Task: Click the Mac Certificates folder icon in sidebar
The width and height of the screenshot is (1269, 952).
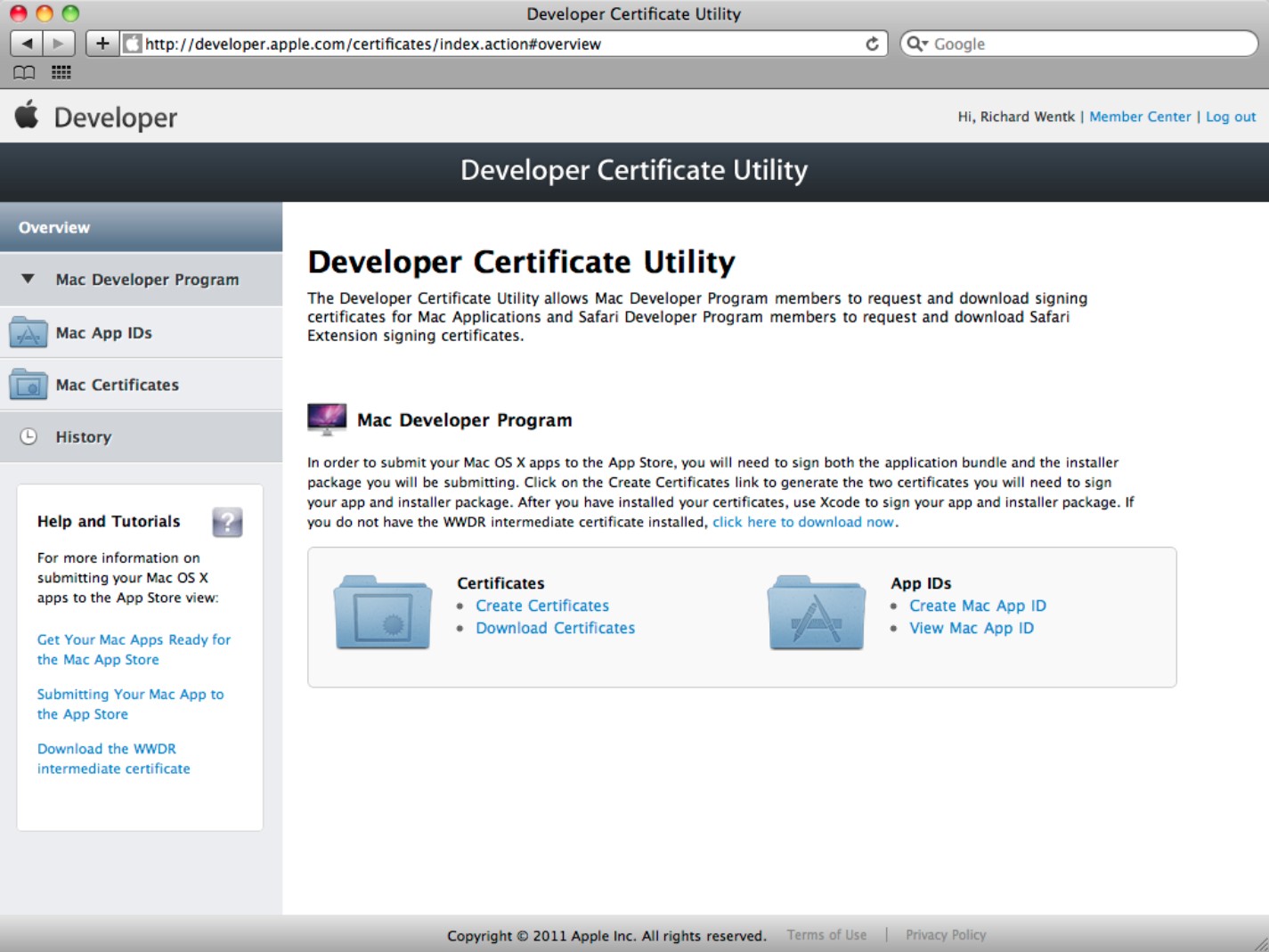Action: (x=28, y=385)
